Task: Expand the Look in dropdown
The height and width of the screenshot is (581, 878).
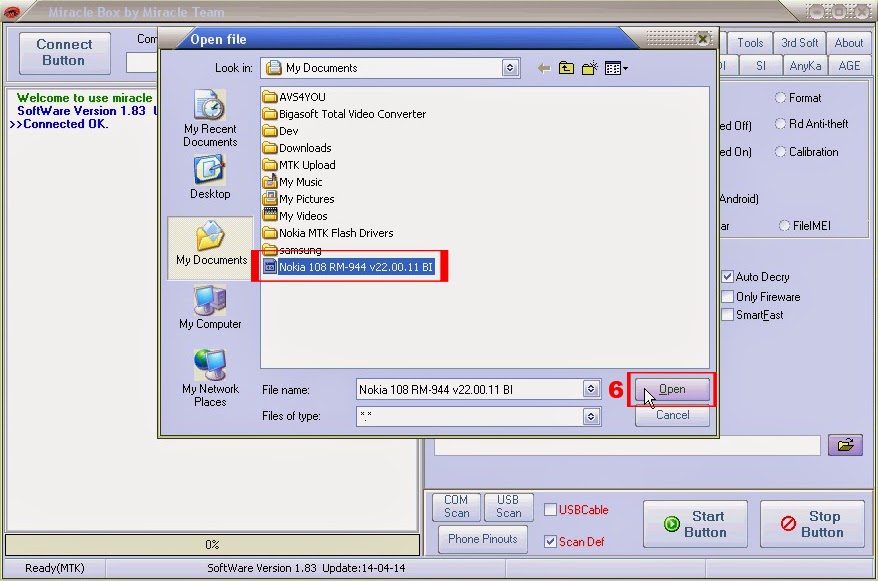Action: click(510, 68)
